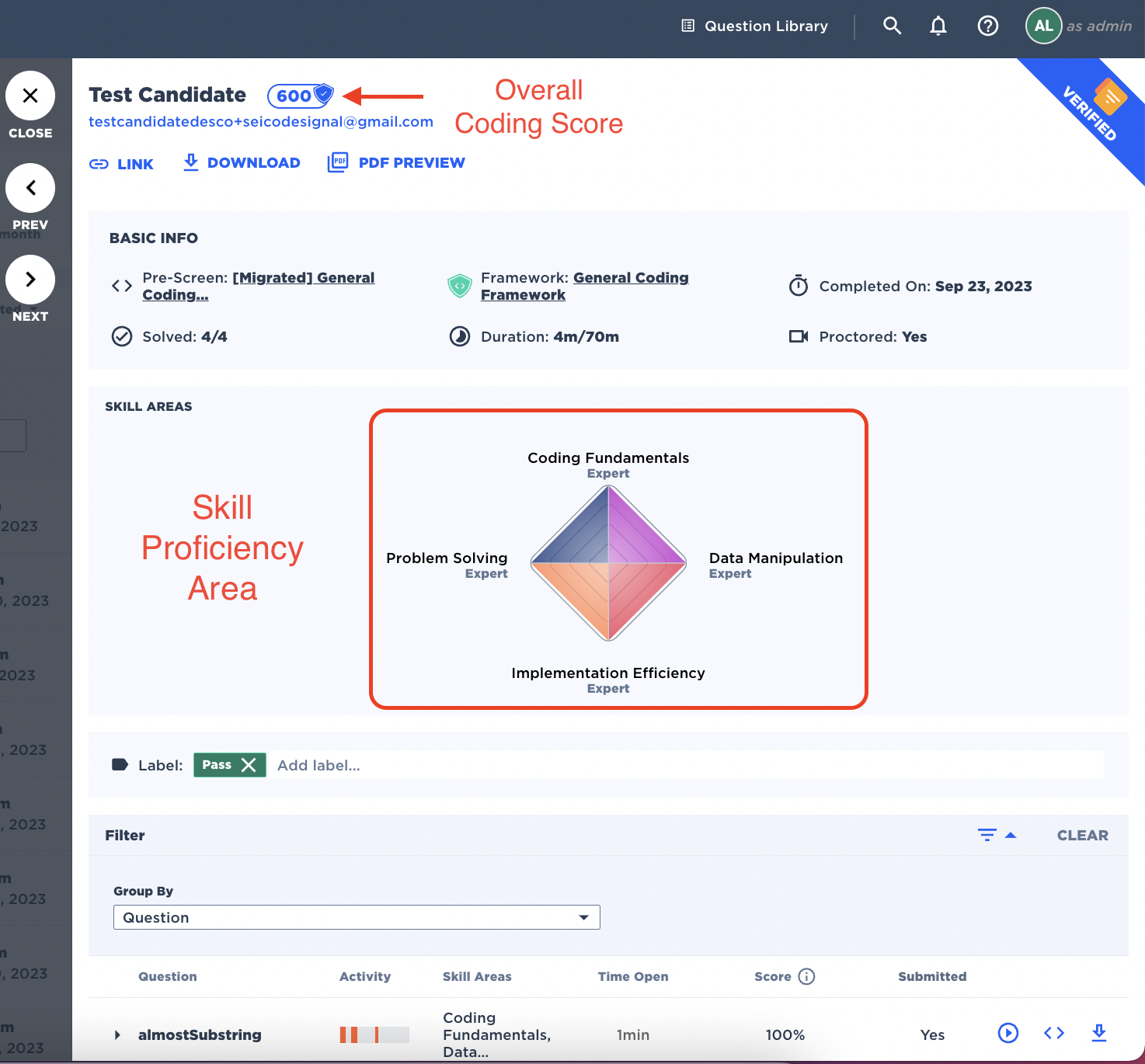Go to the next candidate
The width and height of the screenshot is (1145, 1064).
click(x=30, y=280)
